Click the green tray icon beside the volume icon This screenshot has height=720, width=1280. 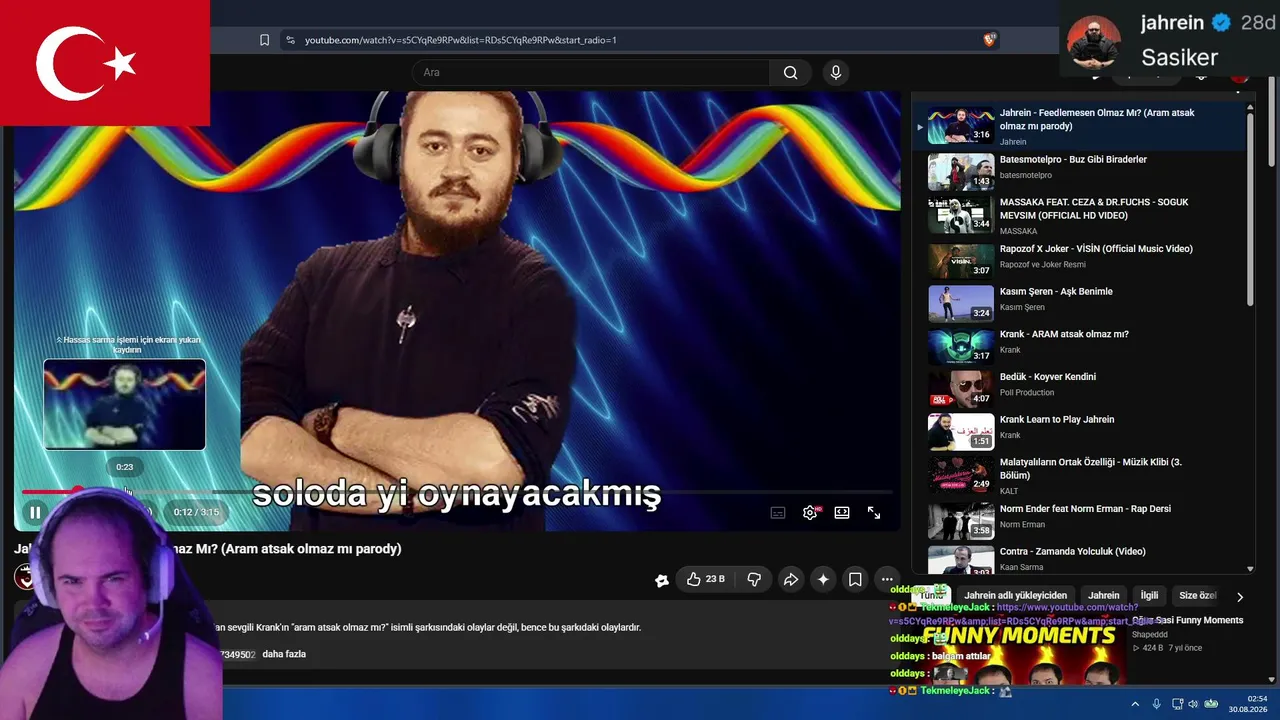pyautogui.click(x=1211, y=703)
